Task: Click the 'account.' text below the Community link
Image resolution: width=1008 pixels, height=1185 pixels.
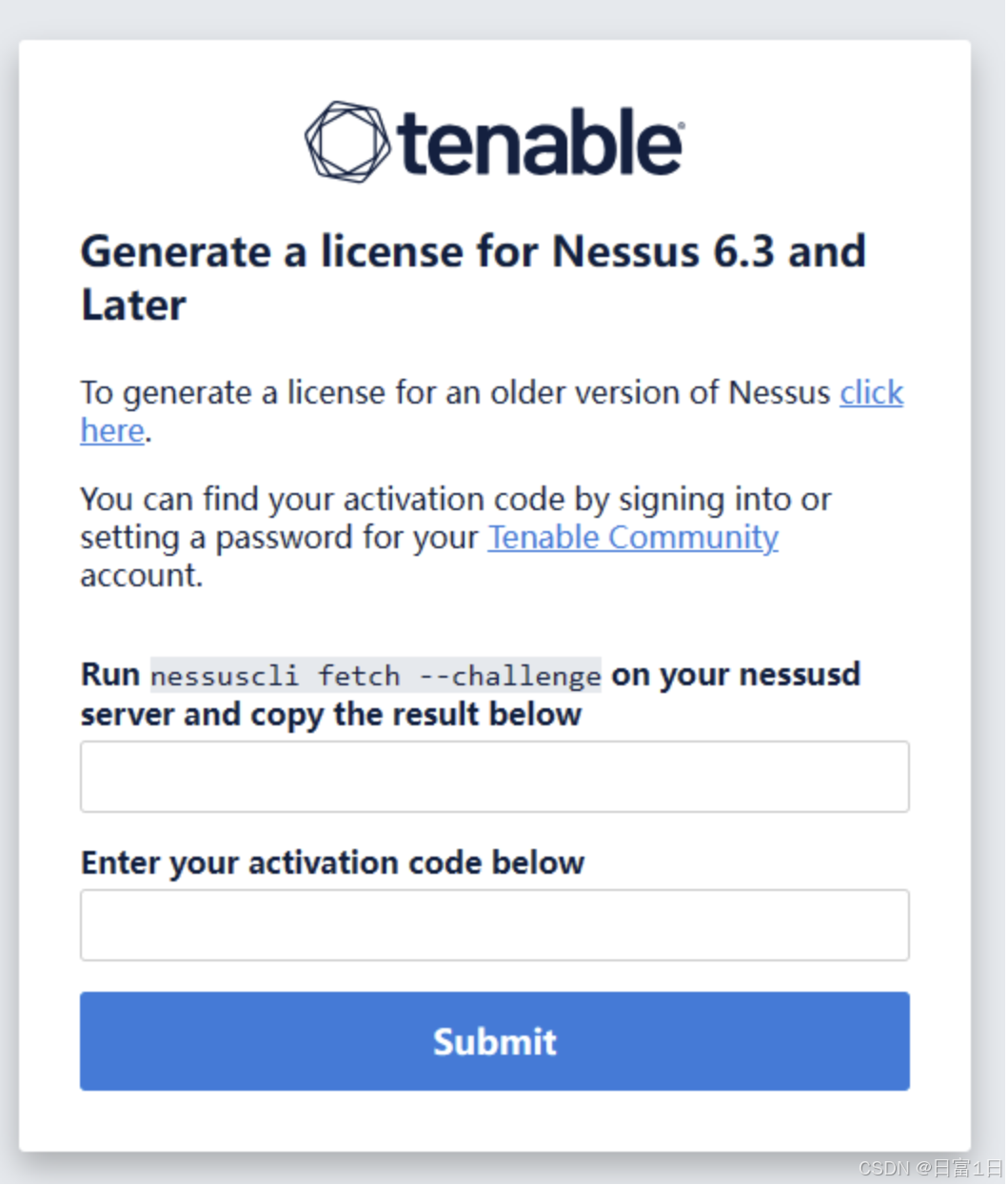Action: (141, 575)
